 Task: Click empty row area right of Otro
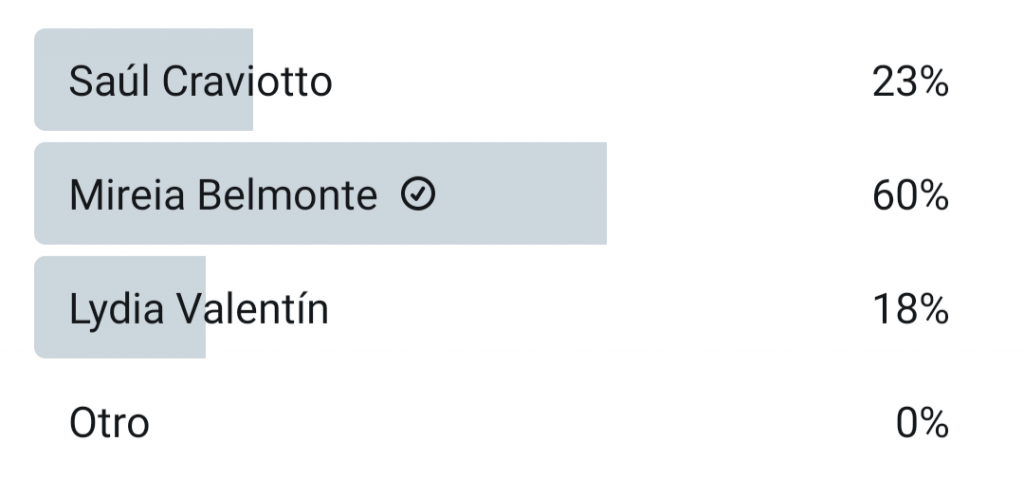click(500, 424)
